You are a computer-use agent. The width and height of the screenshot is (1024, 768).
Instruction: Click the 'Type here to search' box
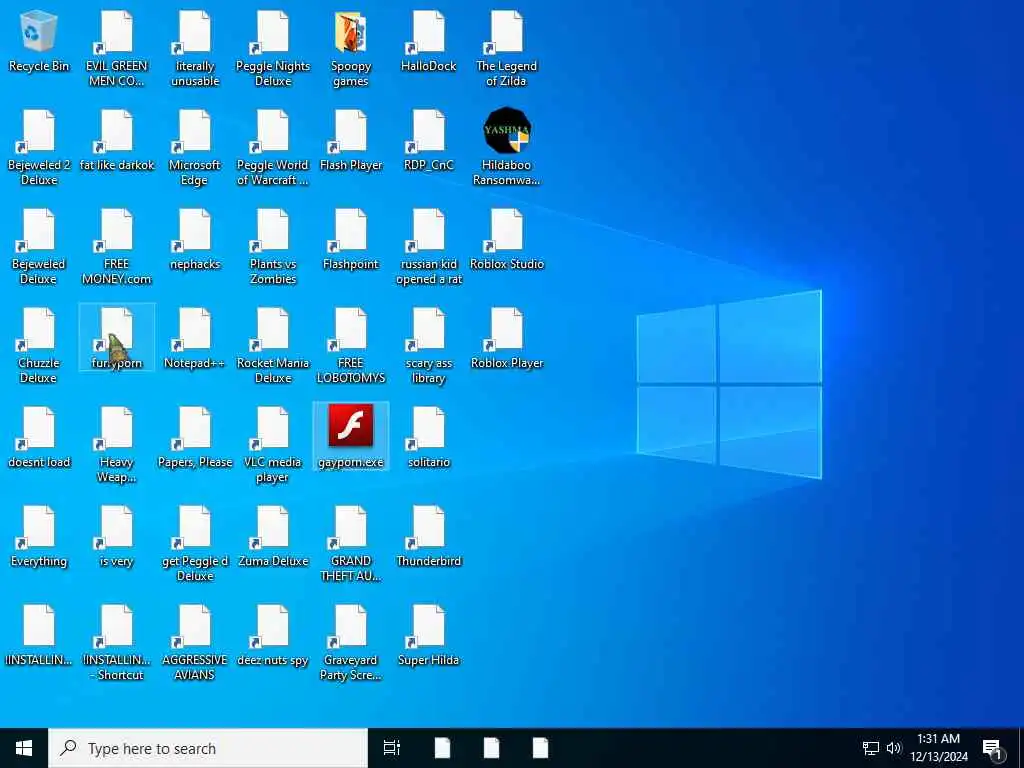208,748
